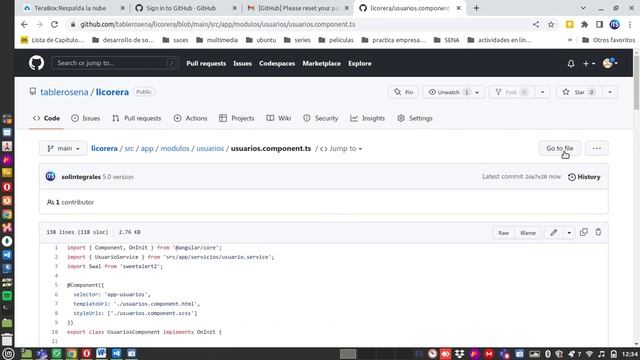Screen dimensions: 640x360
Task: Open the share page icon in address bar
Action: (536, 24)
